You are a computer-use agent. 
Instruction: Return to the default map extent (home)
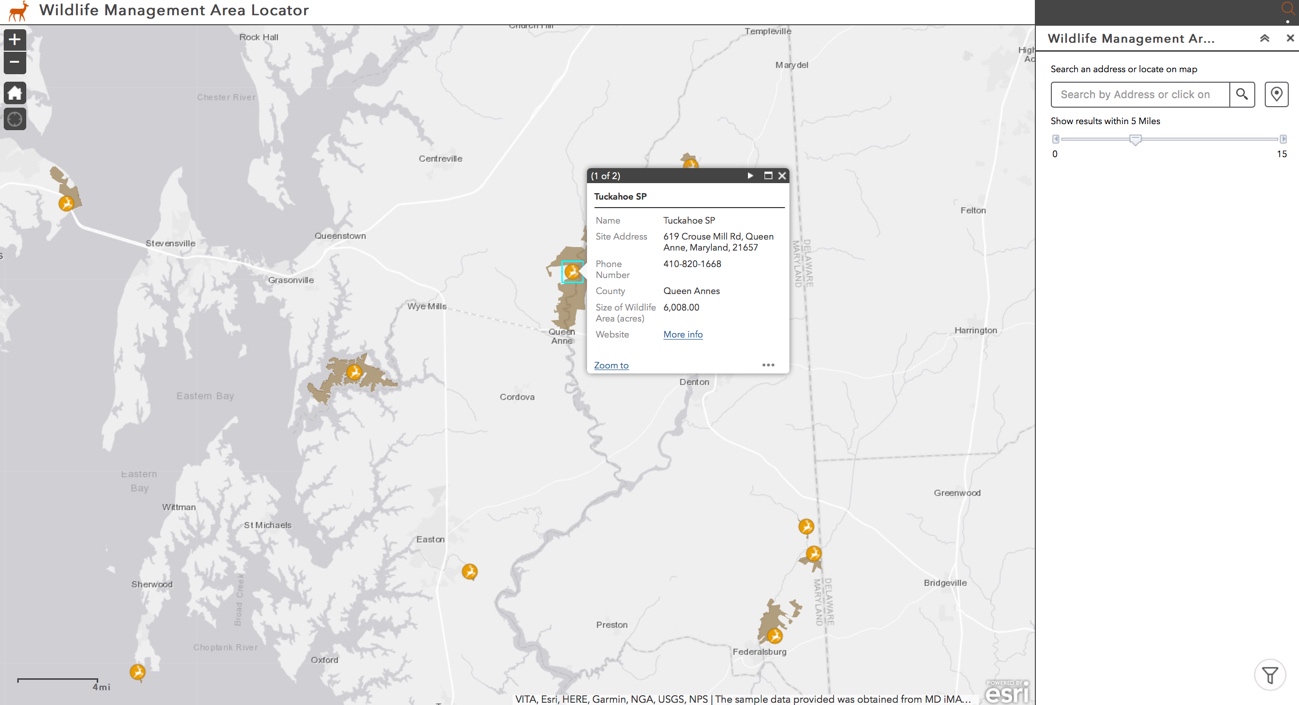pos(14,93)
